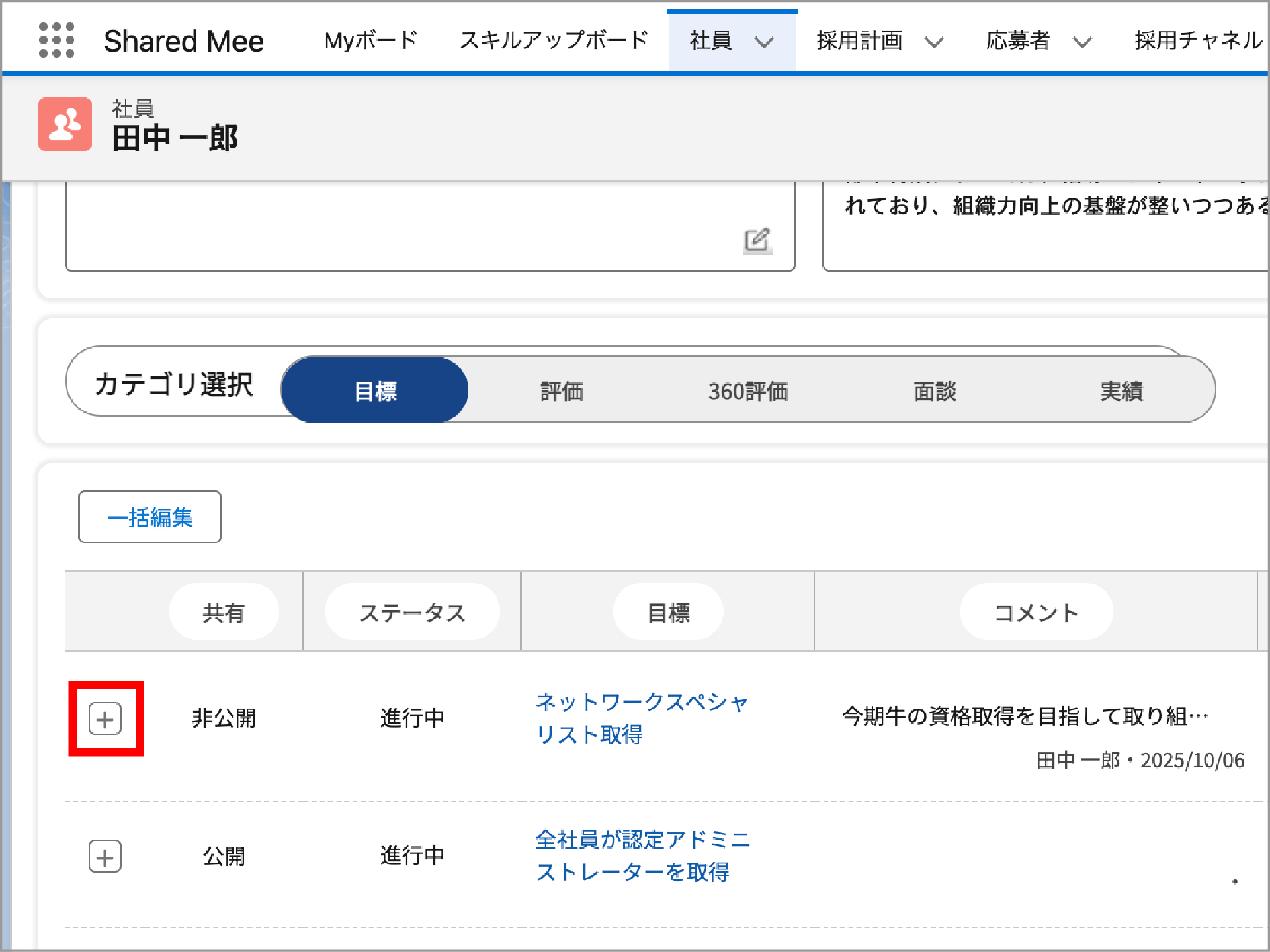Switch category to 面談
The height and width of the screenshot is (952, 1270).
935,391
